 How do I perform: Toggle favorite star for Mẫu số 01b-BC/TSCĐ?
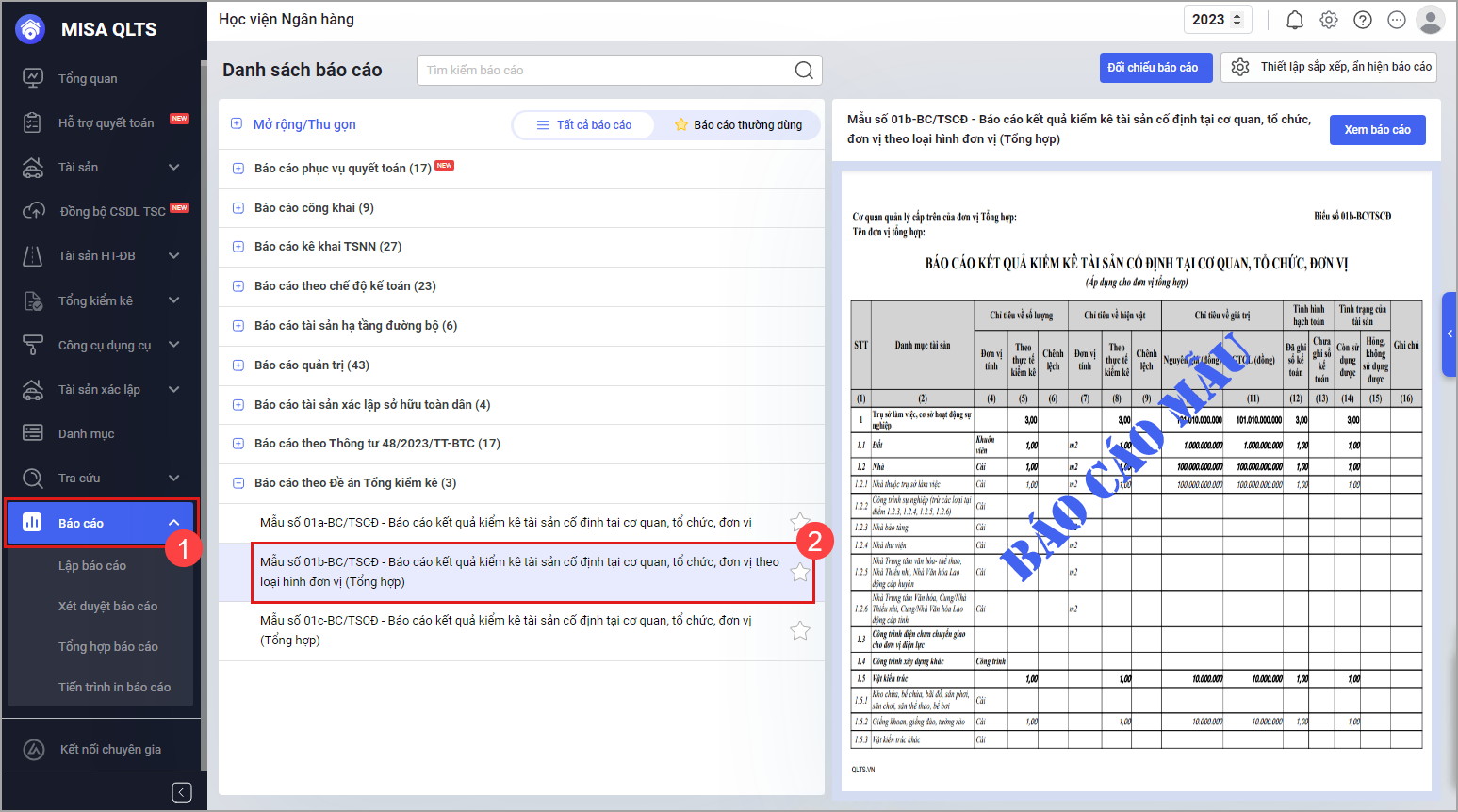799,572
